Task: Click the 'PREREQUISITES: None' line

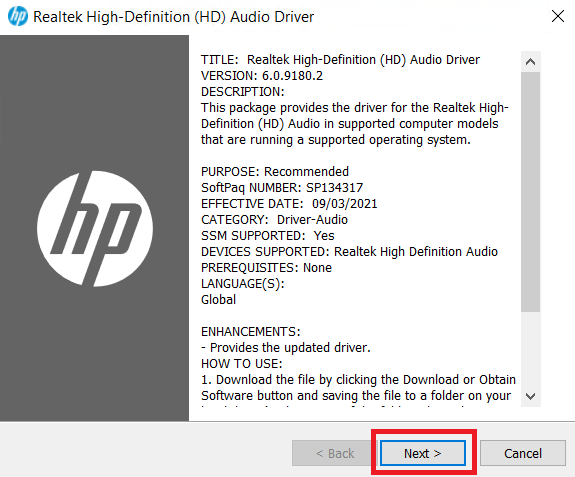Action: click(266, 268)
